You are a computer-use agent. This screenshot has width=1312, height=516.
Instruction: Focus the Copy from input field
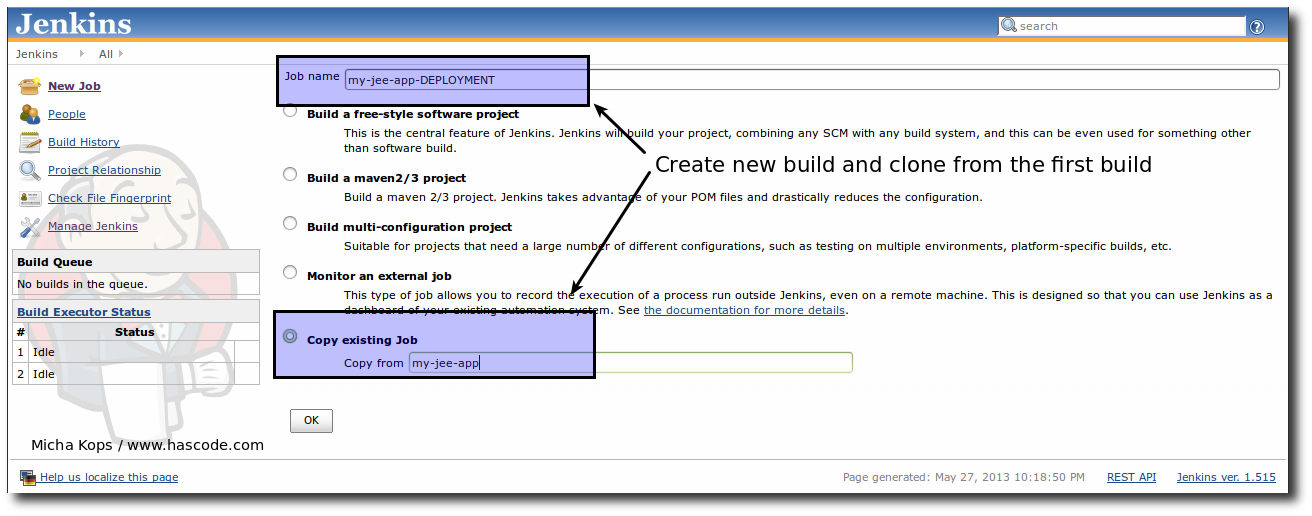tap(630, 362)
